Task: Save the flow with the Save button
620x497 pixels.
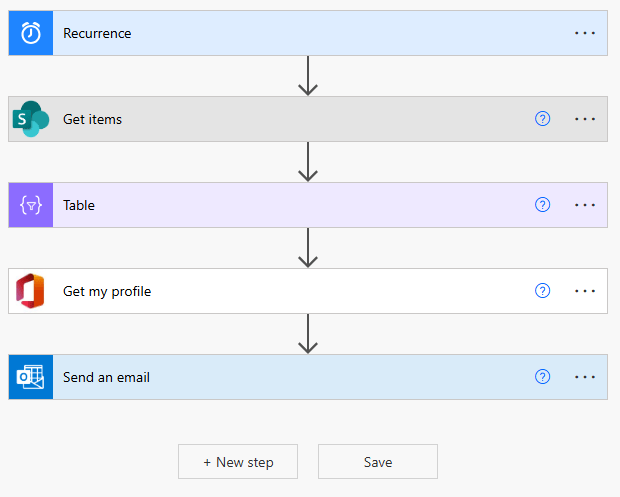Action: coord(378,462)
